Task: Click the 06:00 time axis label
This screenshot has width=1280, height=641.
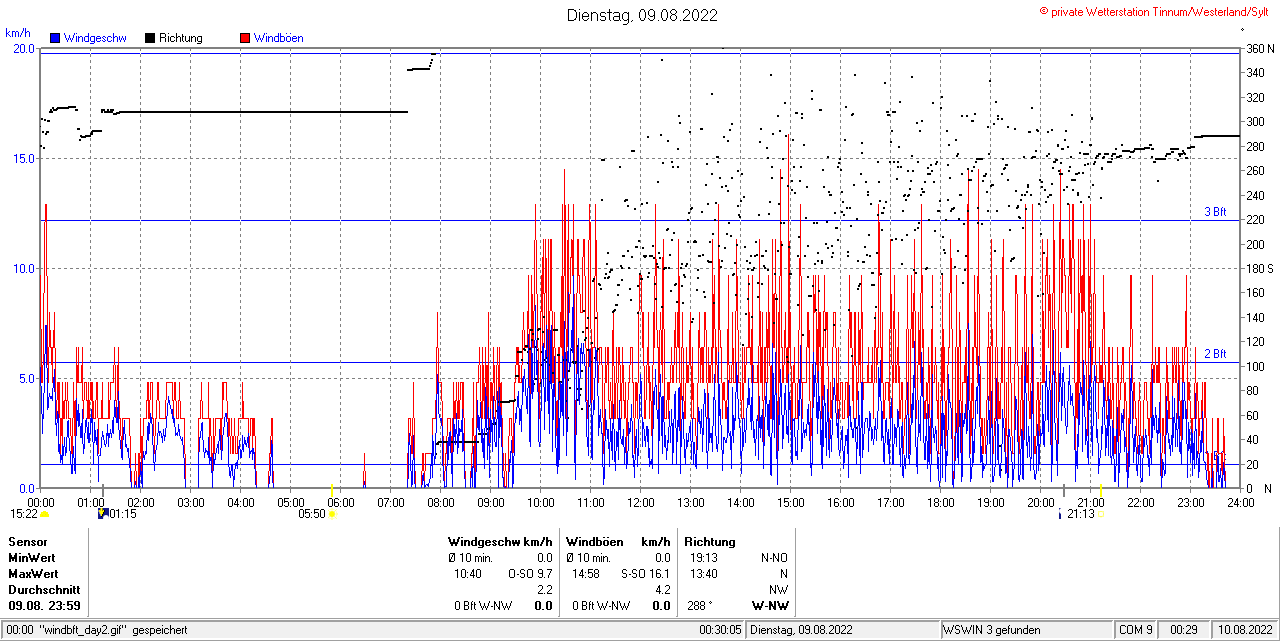Action: tap(341, 502)
